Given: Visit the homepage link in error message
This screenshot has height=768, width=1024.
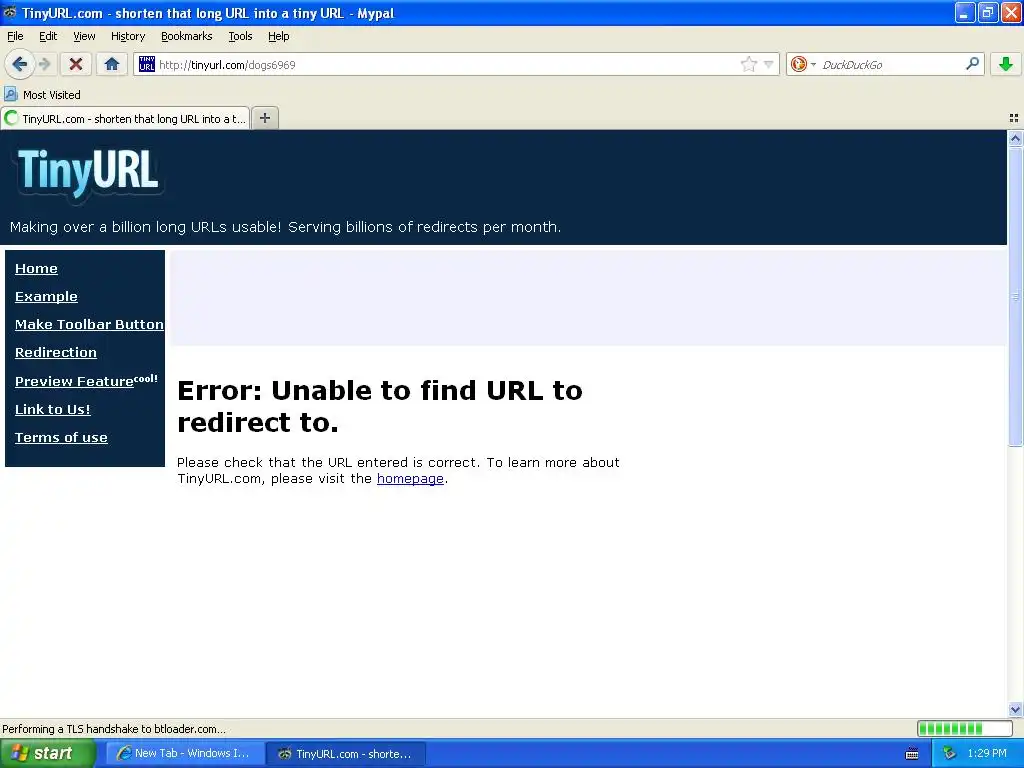Looking at the screenshot, I should coord(410,479).
